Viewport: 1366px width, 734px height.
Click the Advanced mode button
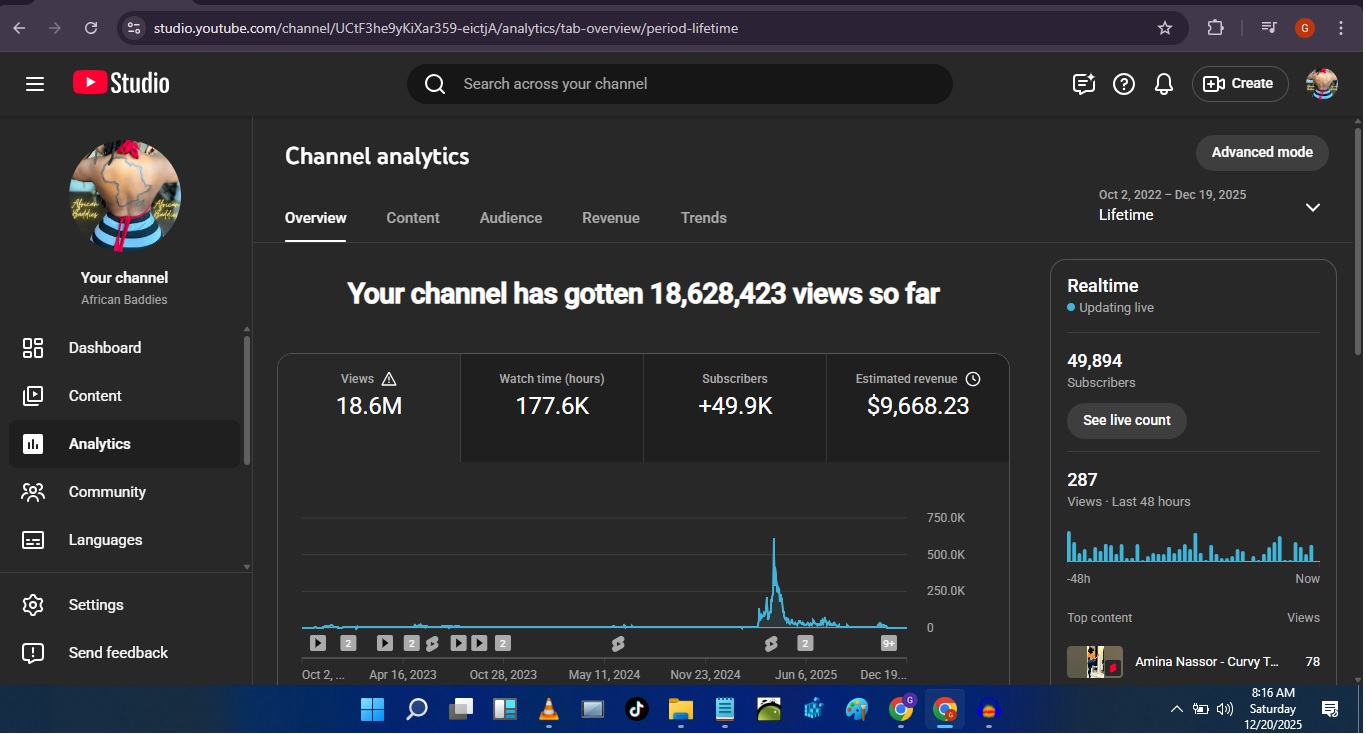click(x=1261, y=153)
